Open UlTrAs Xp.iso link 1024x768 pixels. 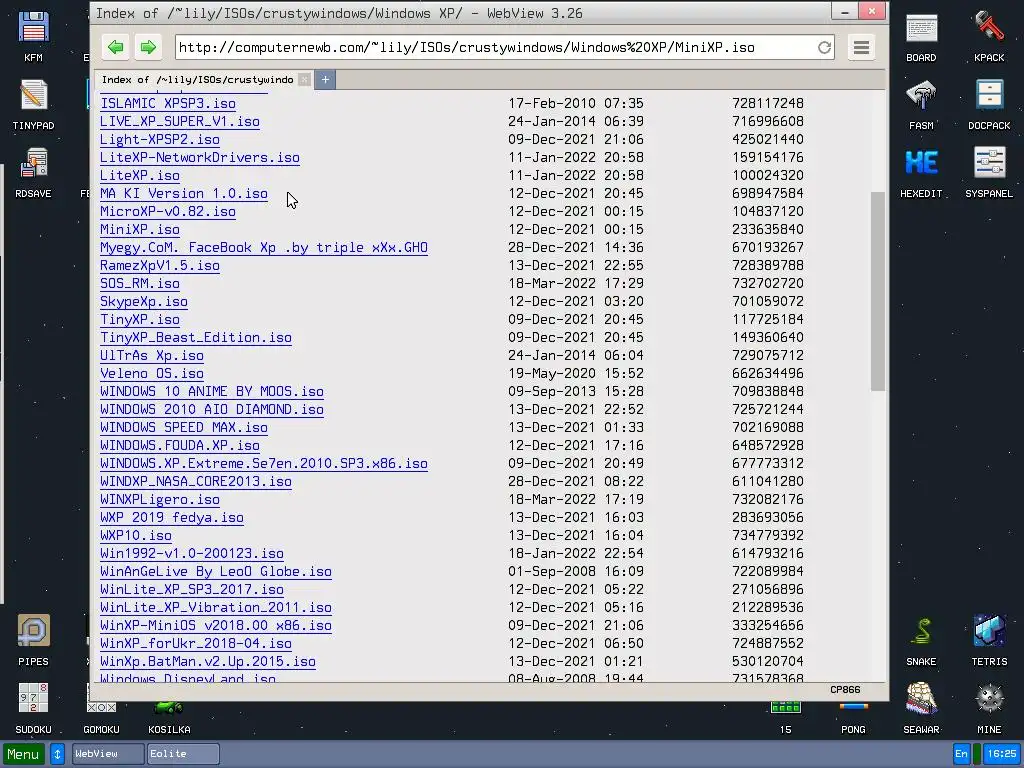click(152, 355)
